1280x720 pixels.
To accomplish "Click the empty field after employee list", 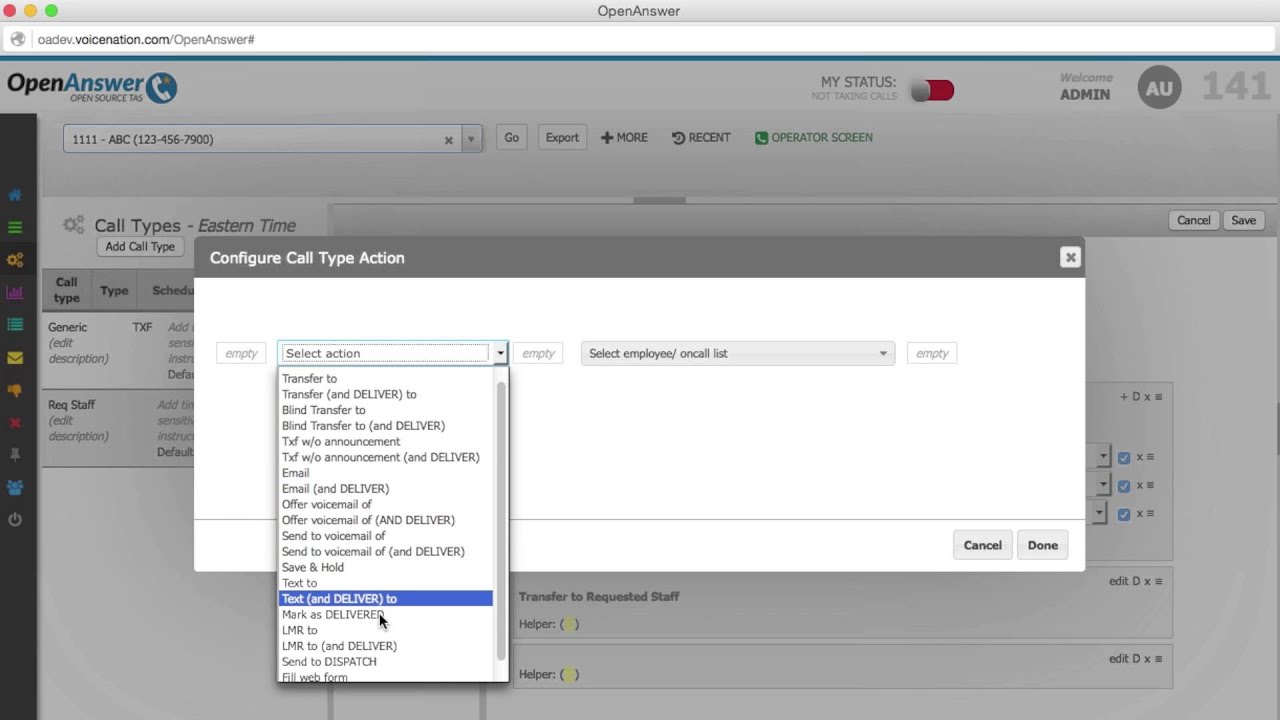I will click(932, 353).
